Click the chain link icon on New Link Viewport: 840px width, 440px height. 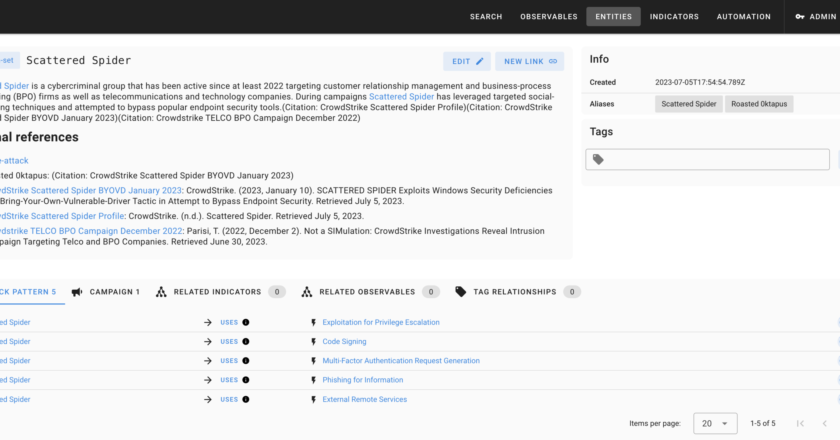(553, 61)
